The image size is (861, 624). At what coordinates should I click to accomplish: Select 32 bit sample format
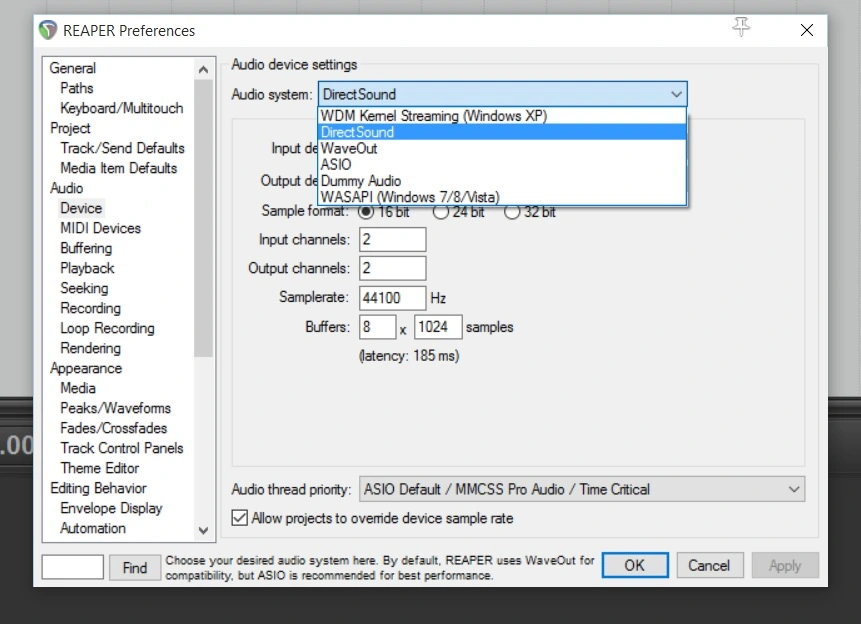pyautogui.click(x=512, y=211)
